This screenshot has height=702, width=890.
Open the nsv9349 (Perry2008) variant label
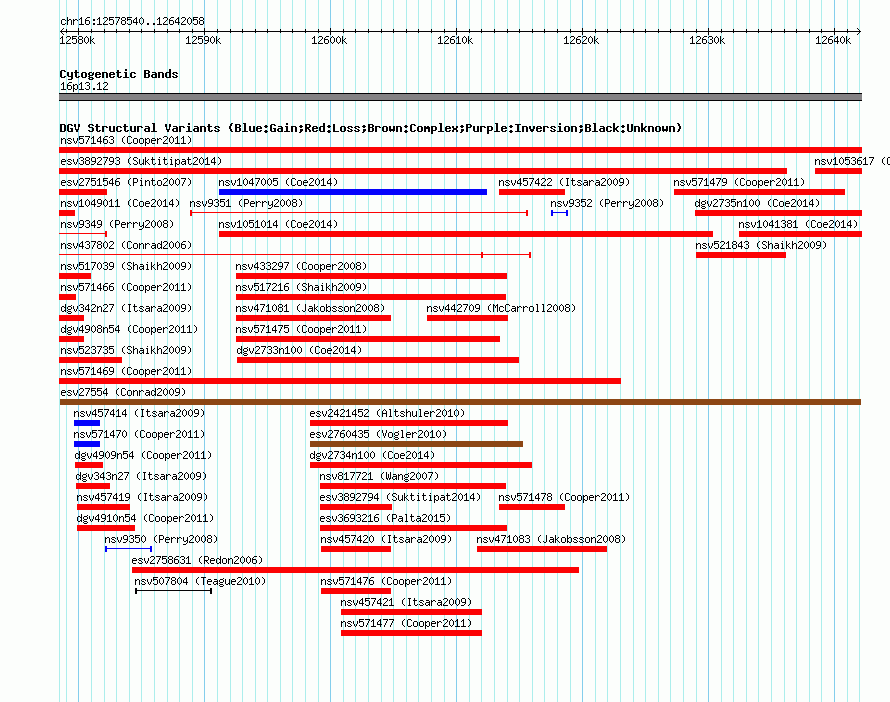click(x=117, y=224)
